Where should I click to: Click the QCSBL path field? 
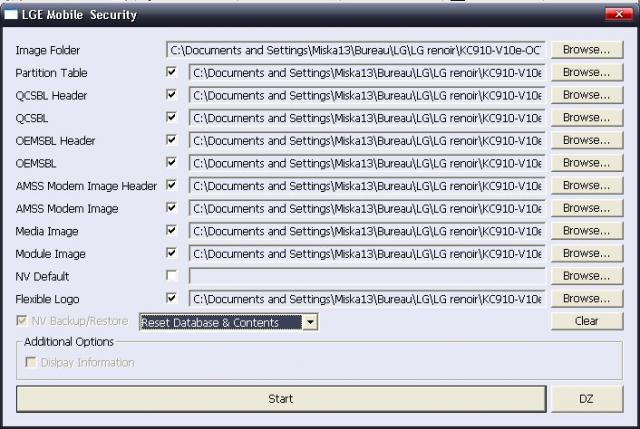pos(367,118)
